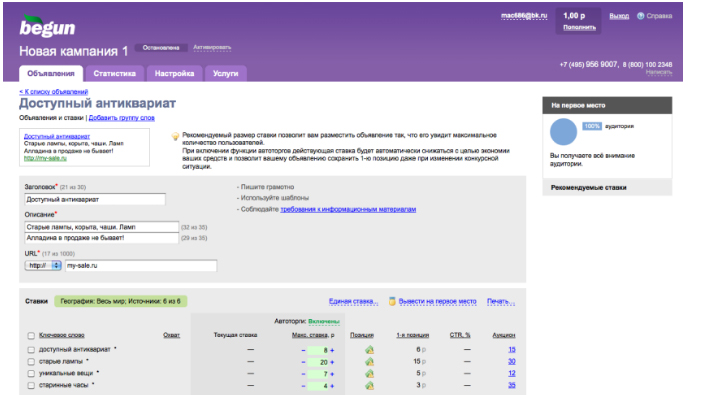The height and width of the screenshot is (395, 701).
Task: Switch to the Статистика tab
Action: coord(114,73)
